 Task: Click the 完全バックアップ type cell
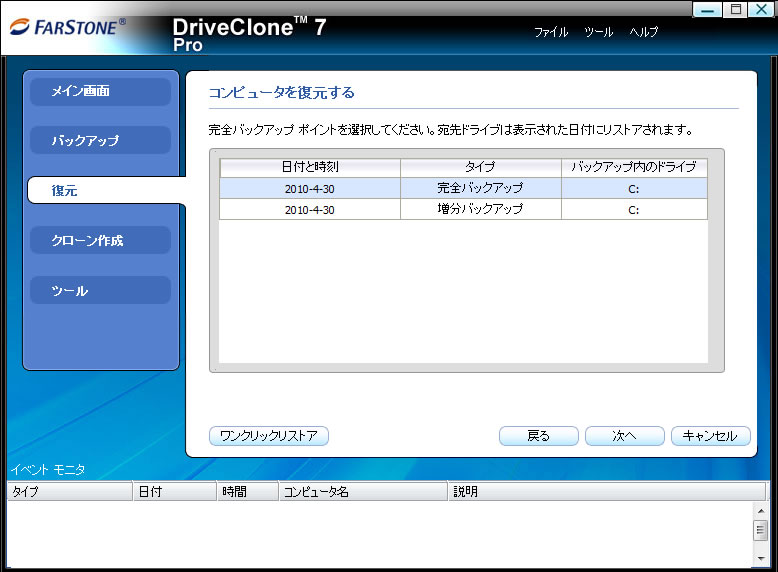coord(480,189)
